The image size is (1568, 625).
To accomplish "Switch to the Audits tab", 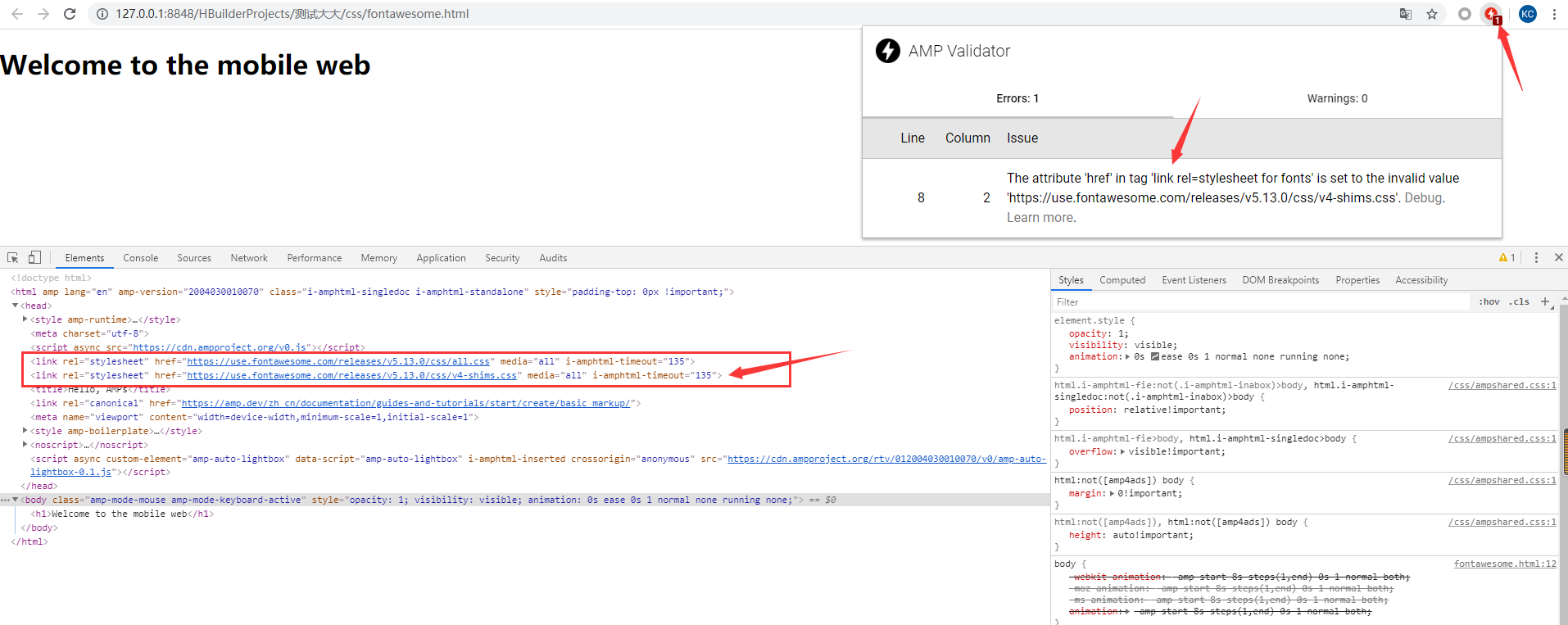I will click(x=553, y=258).
